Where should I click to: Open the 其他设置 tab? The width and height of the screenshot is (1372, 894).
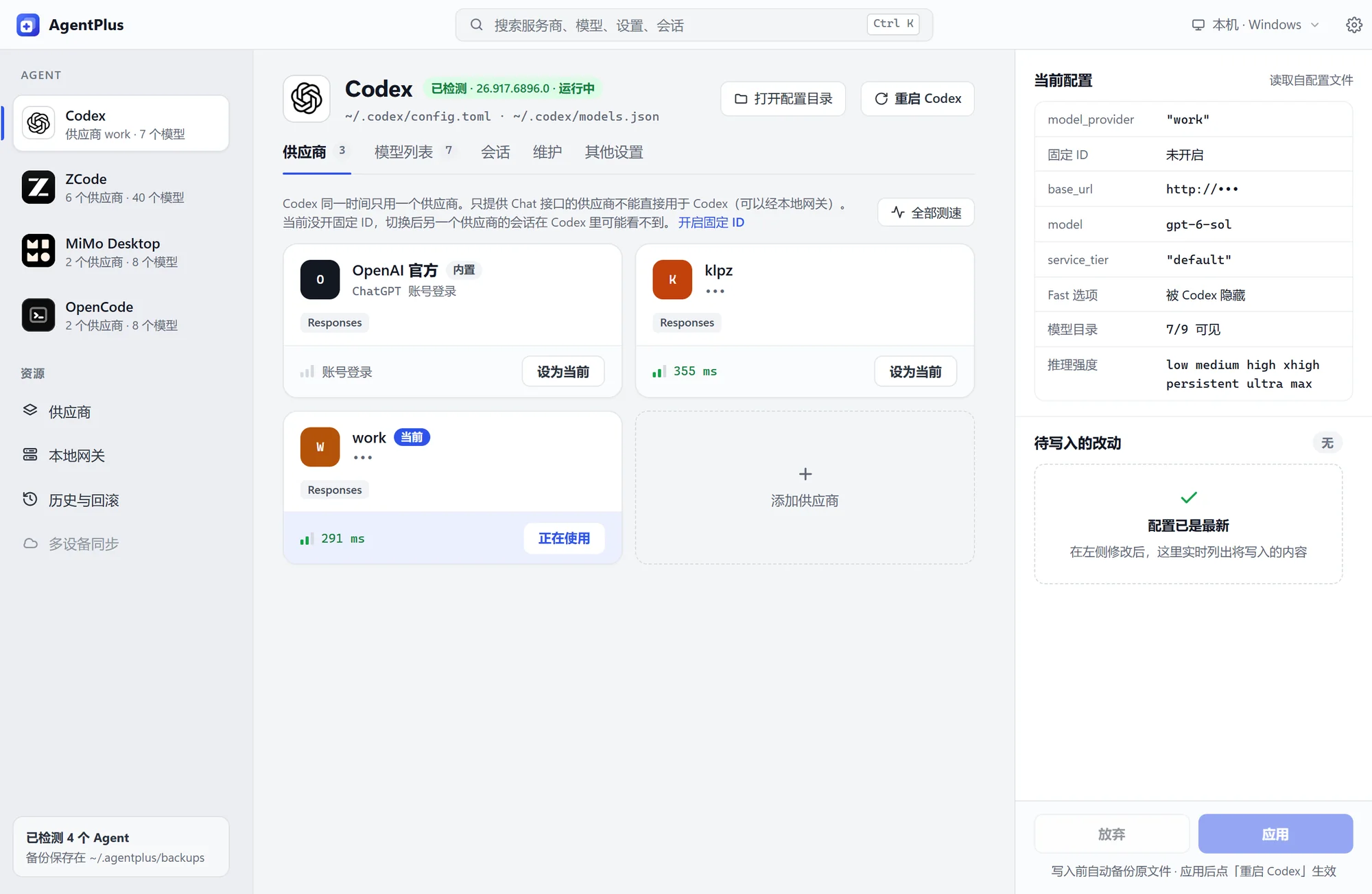(x=614, y=152)
